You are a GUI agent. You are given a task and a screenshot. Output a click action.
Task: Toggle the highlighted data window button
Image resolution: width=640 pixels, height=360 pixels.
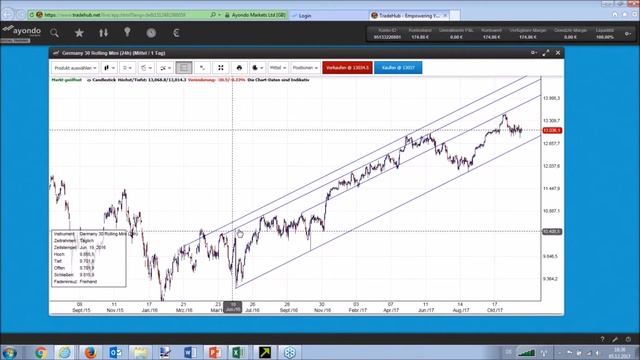[184, 68]
